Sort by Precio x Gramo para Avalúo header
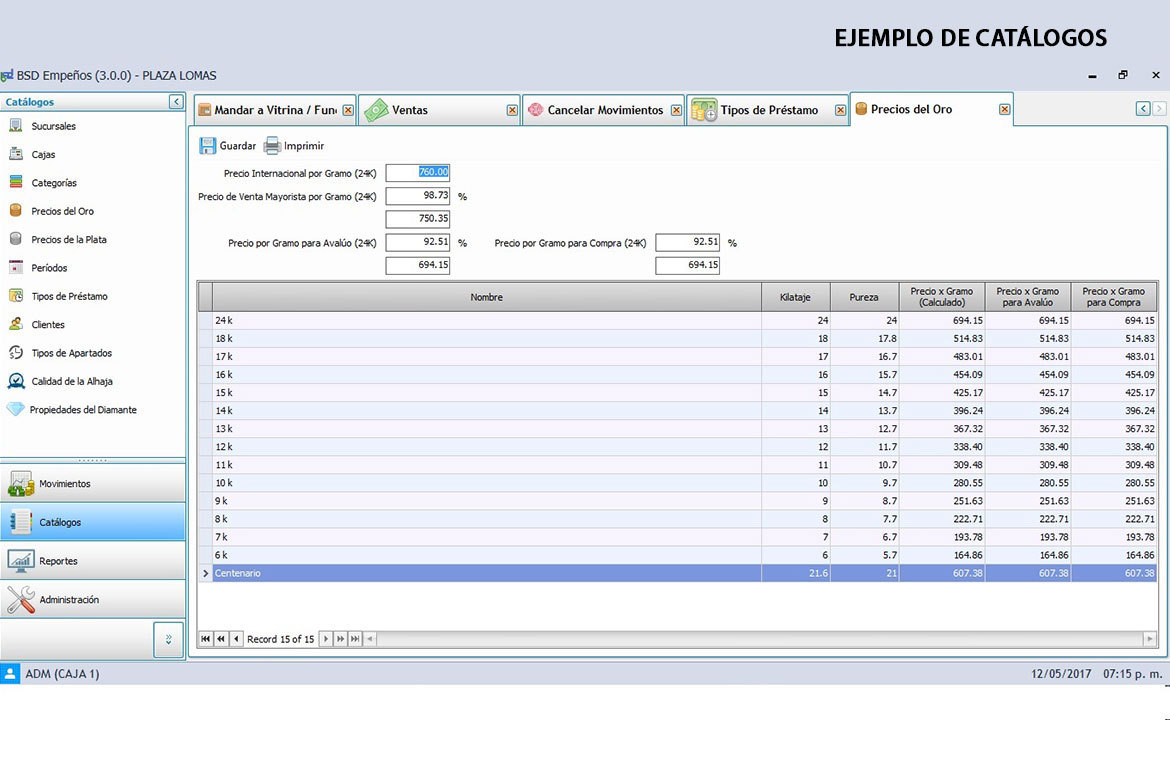The width and height of the screenshot is (1170, 780). pos(1027,297)
